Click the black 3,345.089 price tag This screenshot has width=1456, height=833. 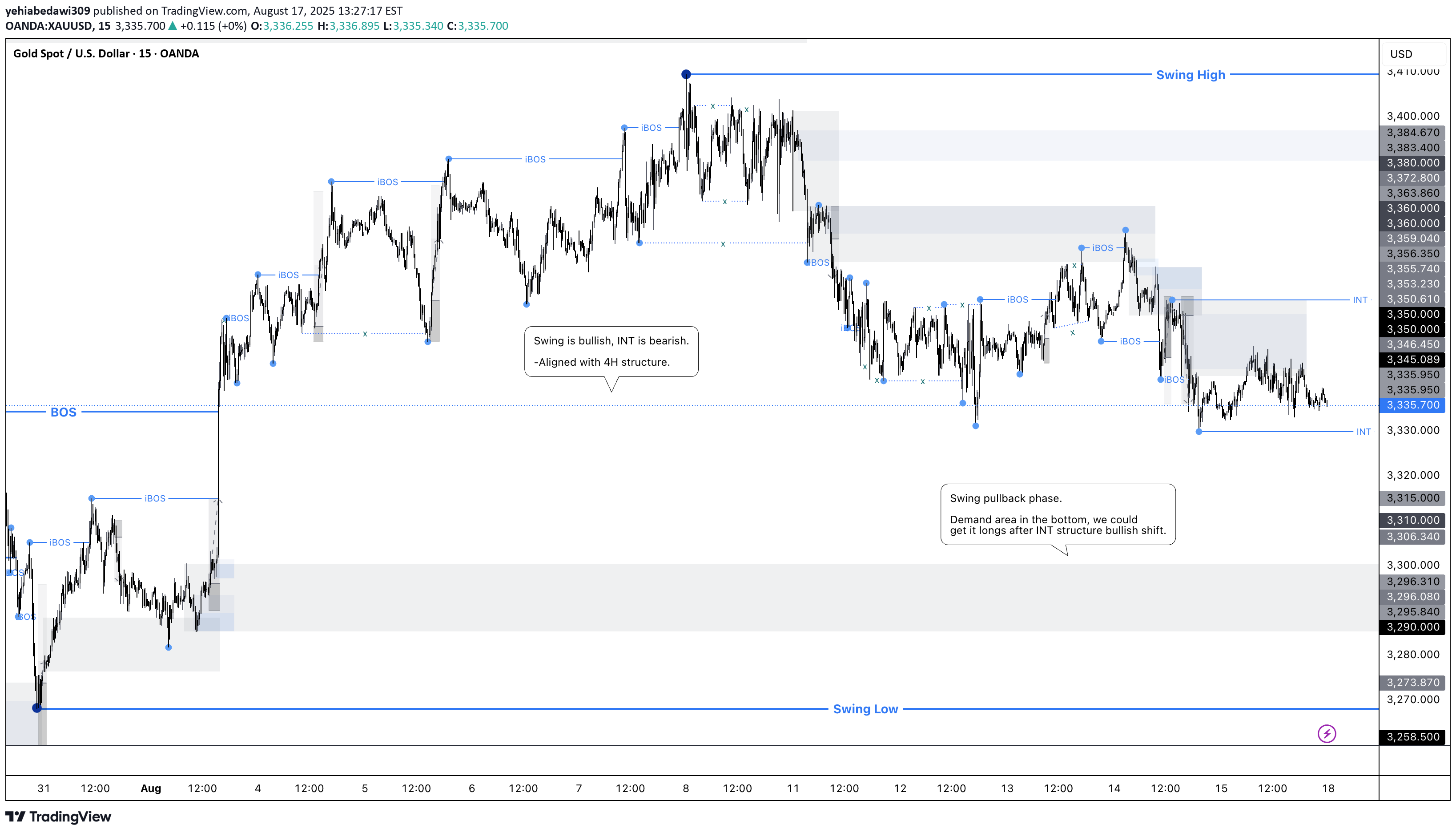point(1412,360)
